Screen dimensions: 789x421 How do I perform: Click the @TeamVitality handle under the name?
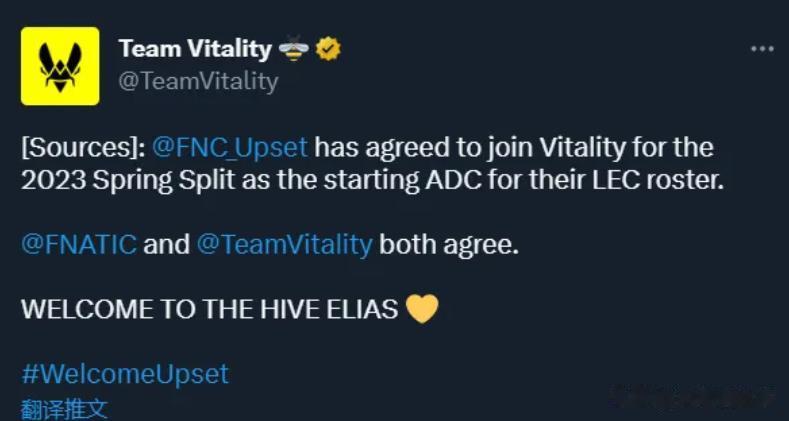pos(198,82)
